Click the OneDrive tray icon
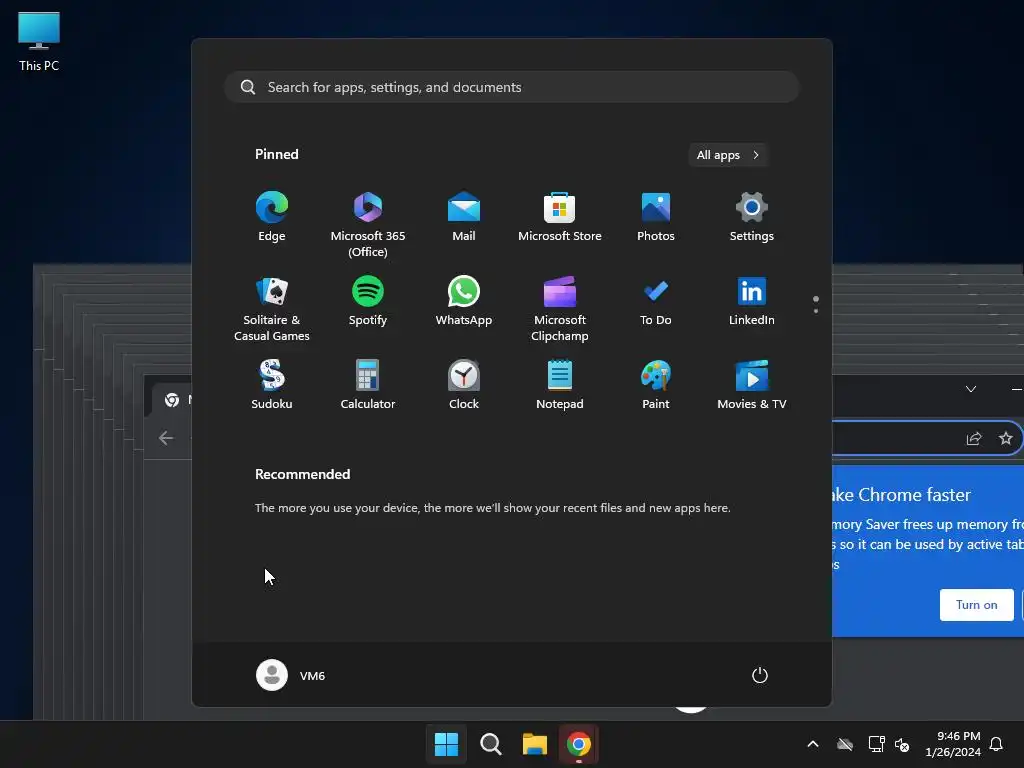Image resolution: width=1024 pixels, height=768 pixels. [845, 744]
